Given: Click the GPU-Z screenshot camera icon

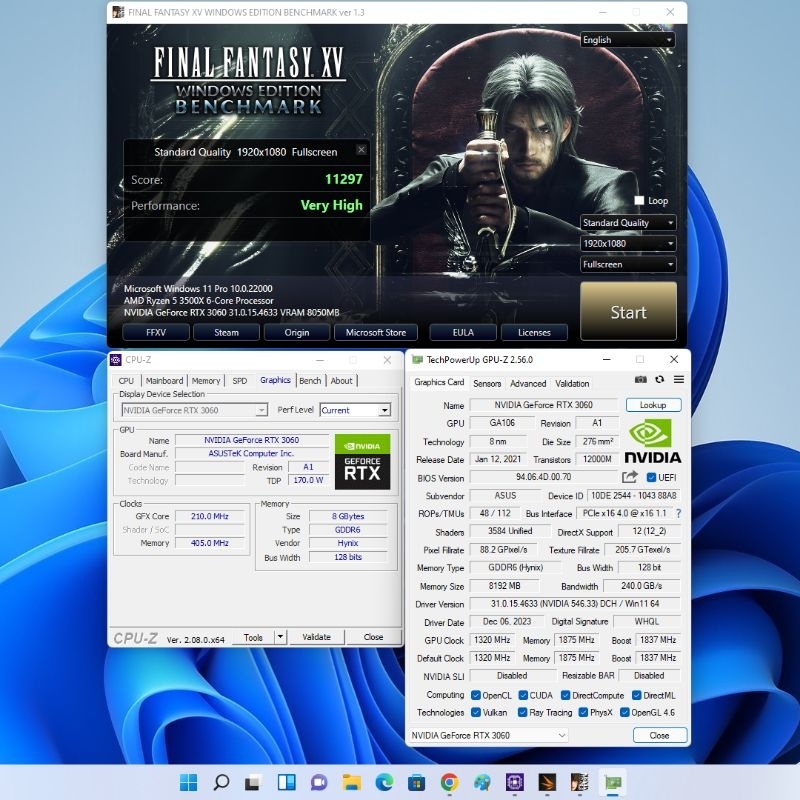Looking at the screenshot, I should [641, 380].
